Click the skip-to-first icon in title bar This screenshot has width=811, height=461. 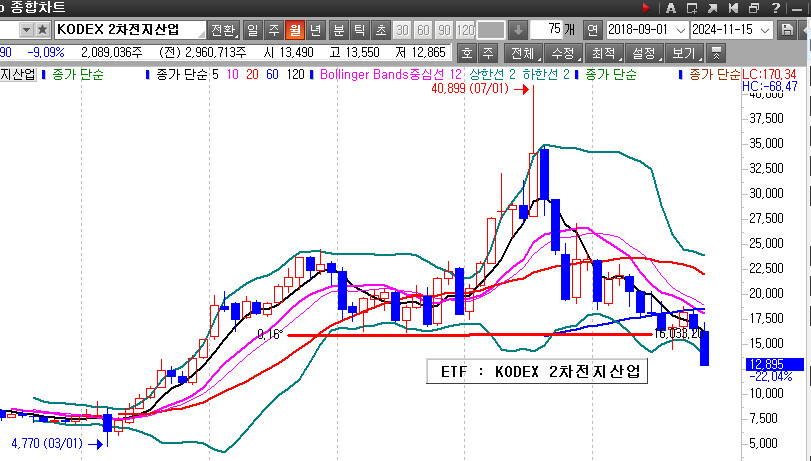[x=733, y=8]
